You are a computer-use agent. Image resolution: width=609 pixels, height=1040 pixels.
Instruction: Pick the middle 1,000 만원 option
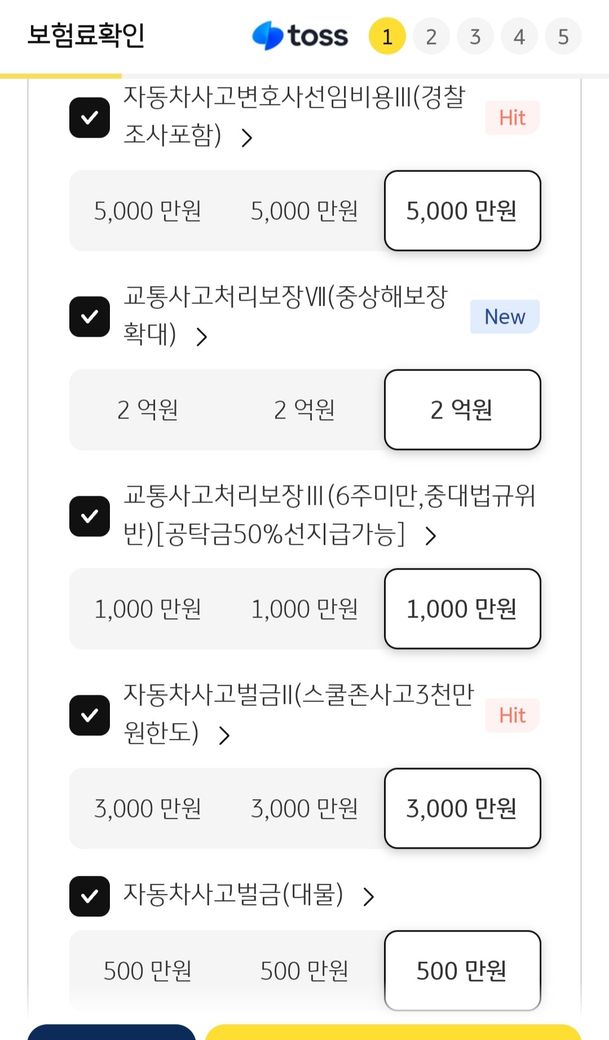pyautogui.click(x=305, y=609)
